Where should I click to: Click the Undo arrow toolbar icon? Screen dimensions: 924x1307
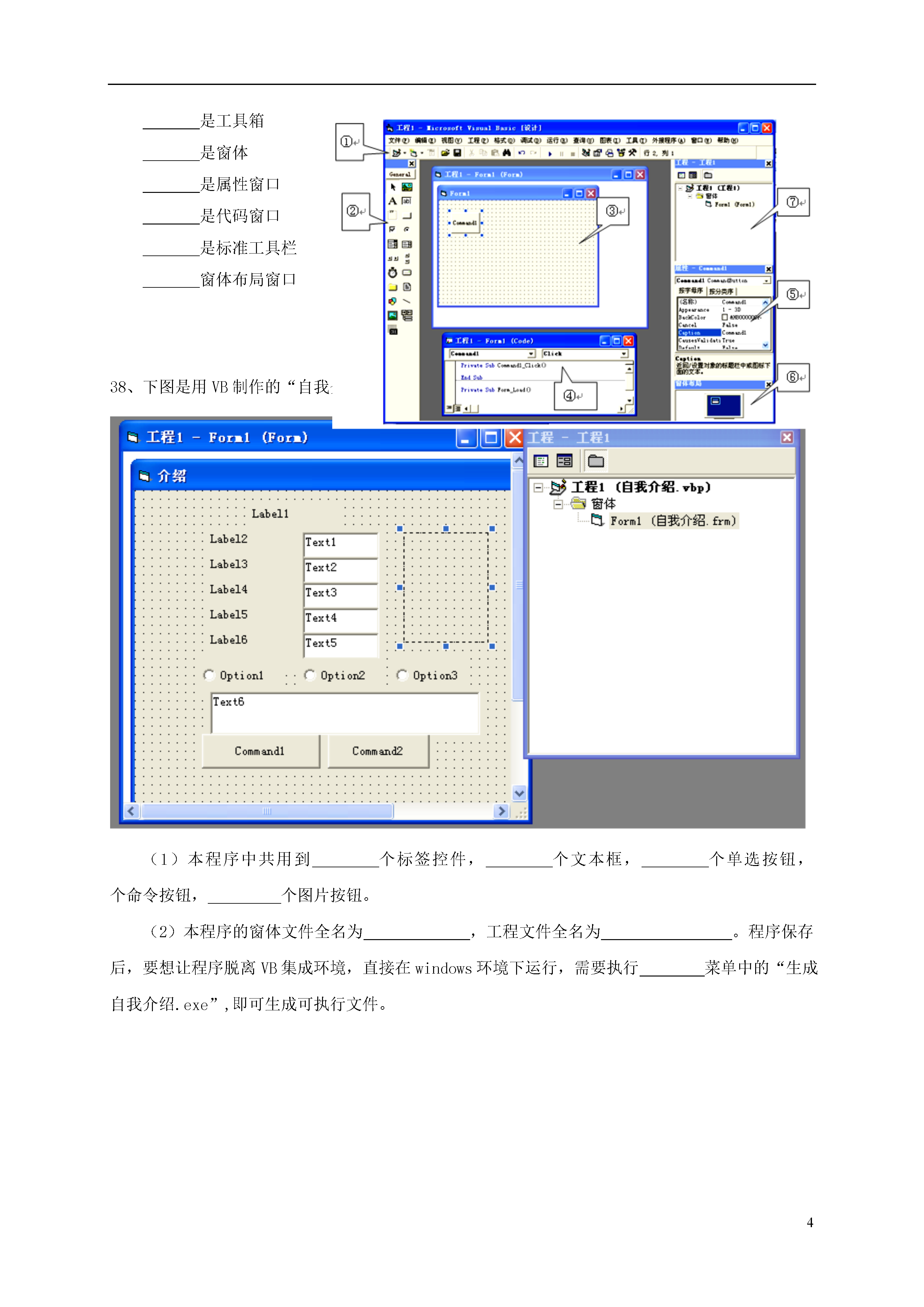521,153
